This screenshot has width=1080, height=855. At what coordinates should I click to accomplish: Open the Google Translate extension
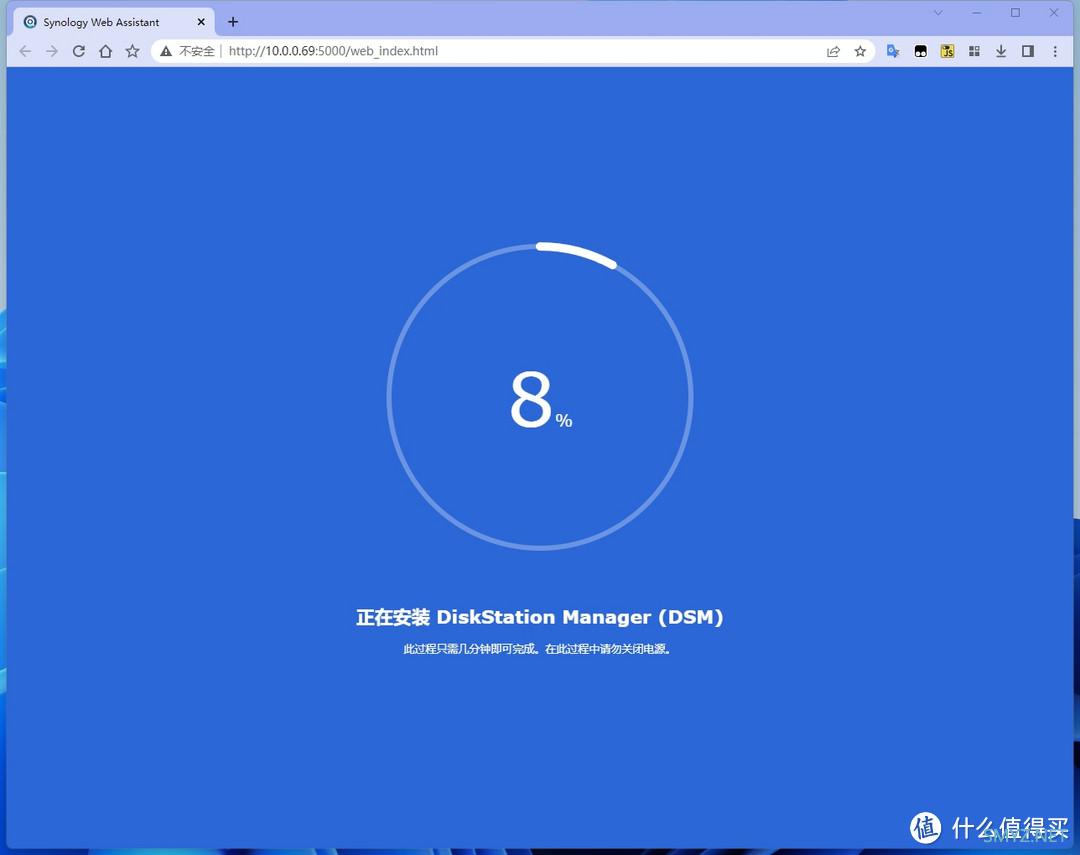(893, 51)
